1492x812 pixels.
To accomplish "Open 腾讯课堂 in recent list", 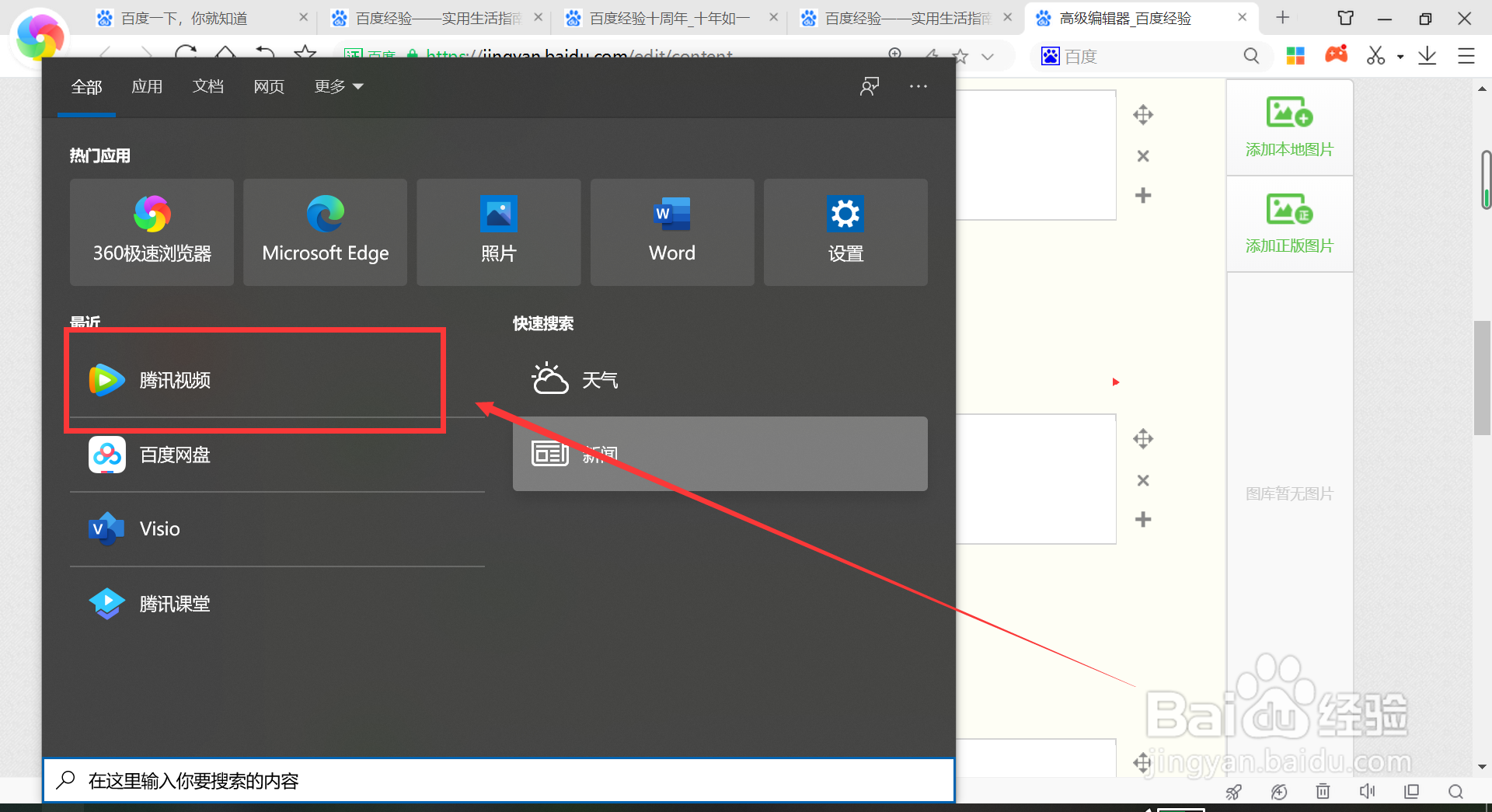I will pyautogui.click(x=277, y=604).
